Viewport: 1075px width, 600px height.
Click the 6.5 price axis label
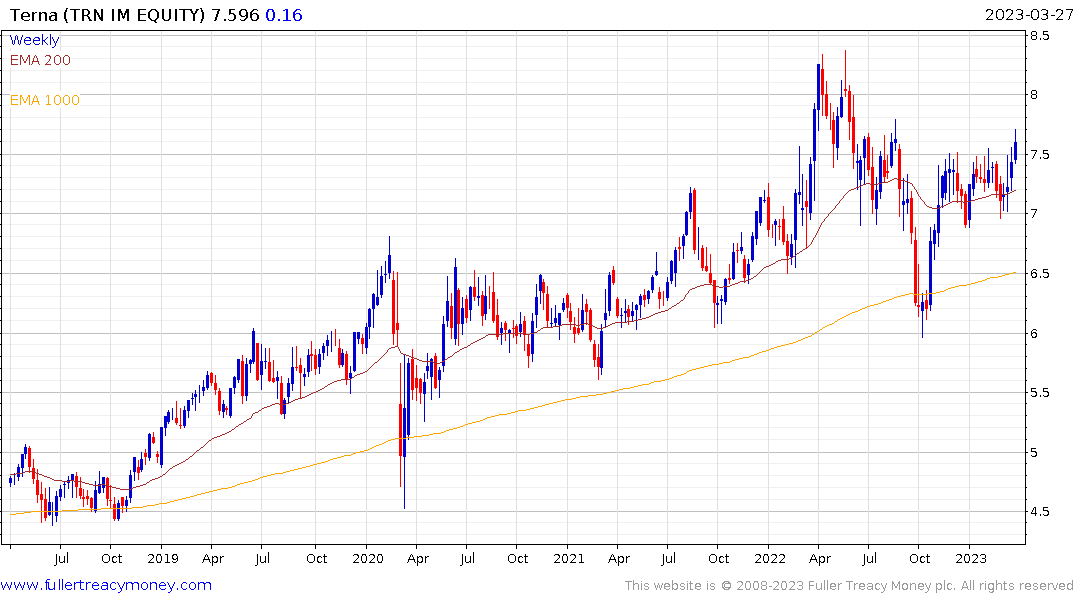tap(1040, 274)
